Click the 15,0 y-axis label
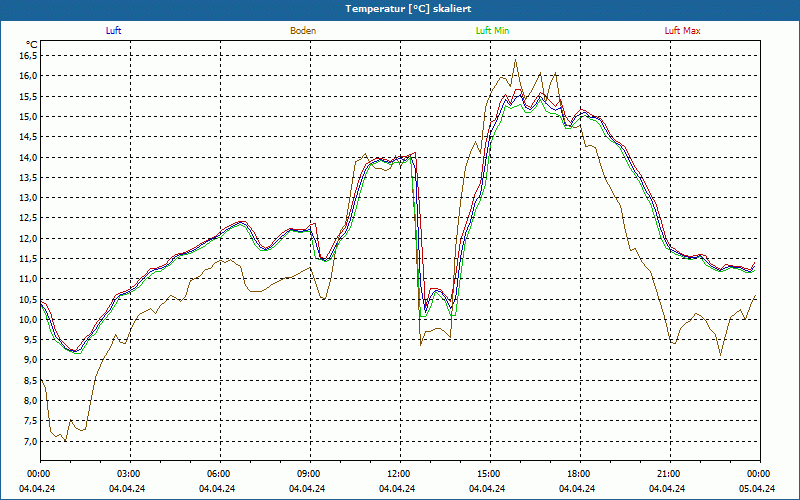The width and height of the screenshot is (800, 500). tap(29, 116)
